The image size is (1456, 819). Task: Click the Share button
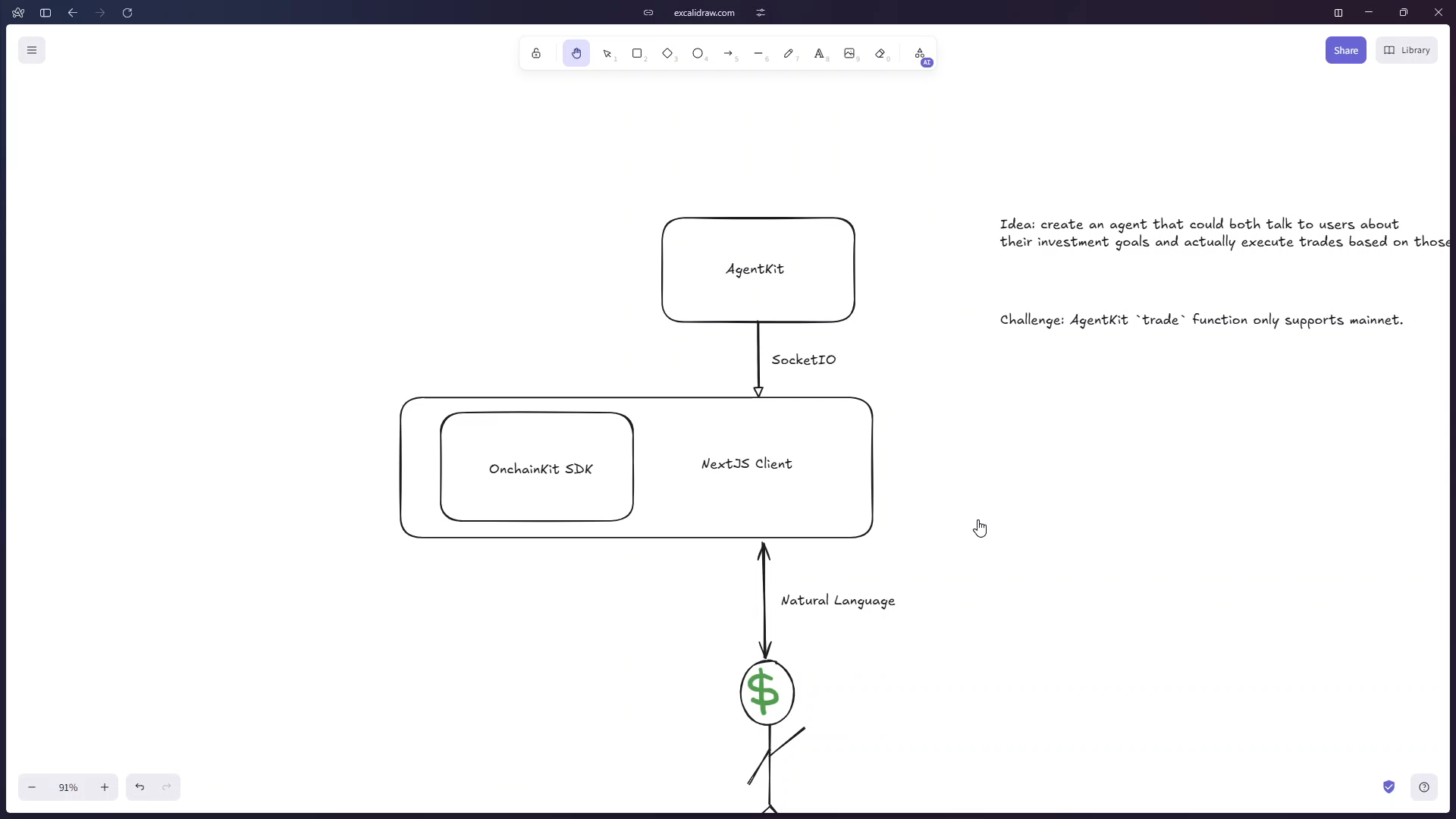tap(1345, 50)
